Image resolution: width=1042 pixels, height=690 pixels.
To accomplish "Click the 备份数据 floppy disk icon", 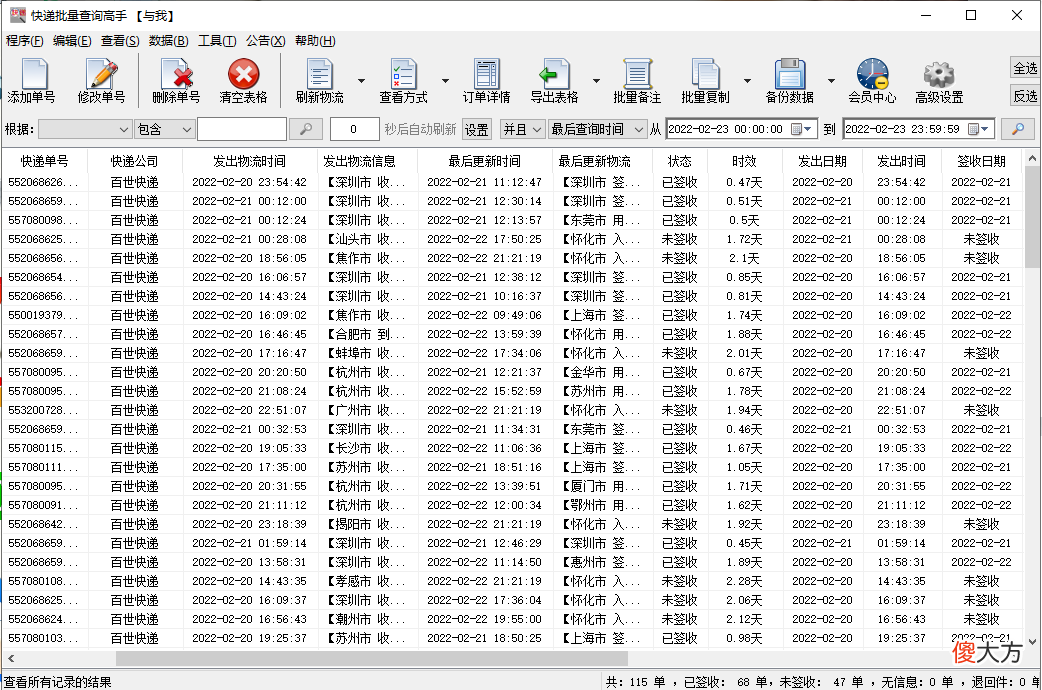I will pyautogui.click(x=789, y=80).
